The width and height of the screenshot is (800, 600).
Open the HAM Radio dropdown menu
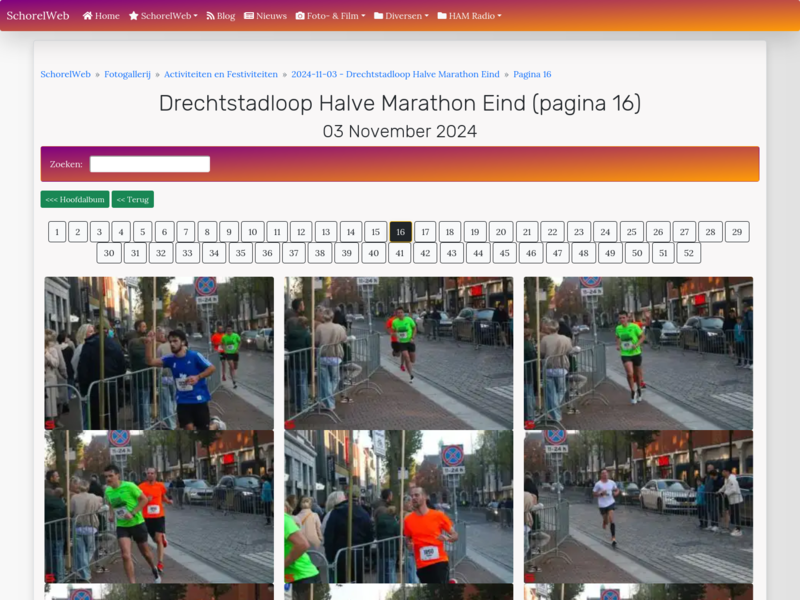tap(469, 16)
